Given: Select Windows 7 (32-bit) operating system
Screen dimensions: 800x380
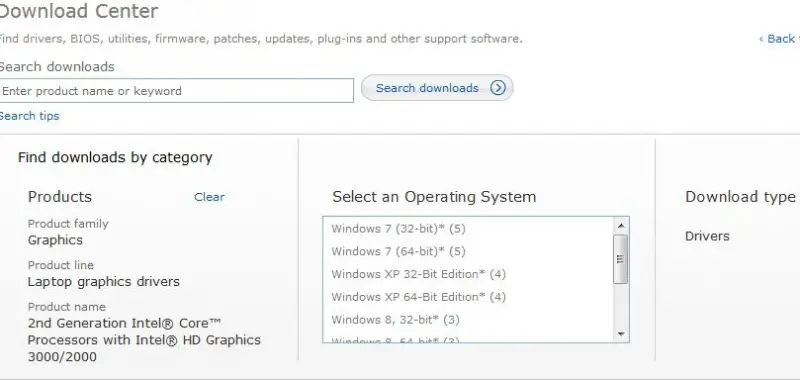Looking at the screenshot, I should 398,229.
